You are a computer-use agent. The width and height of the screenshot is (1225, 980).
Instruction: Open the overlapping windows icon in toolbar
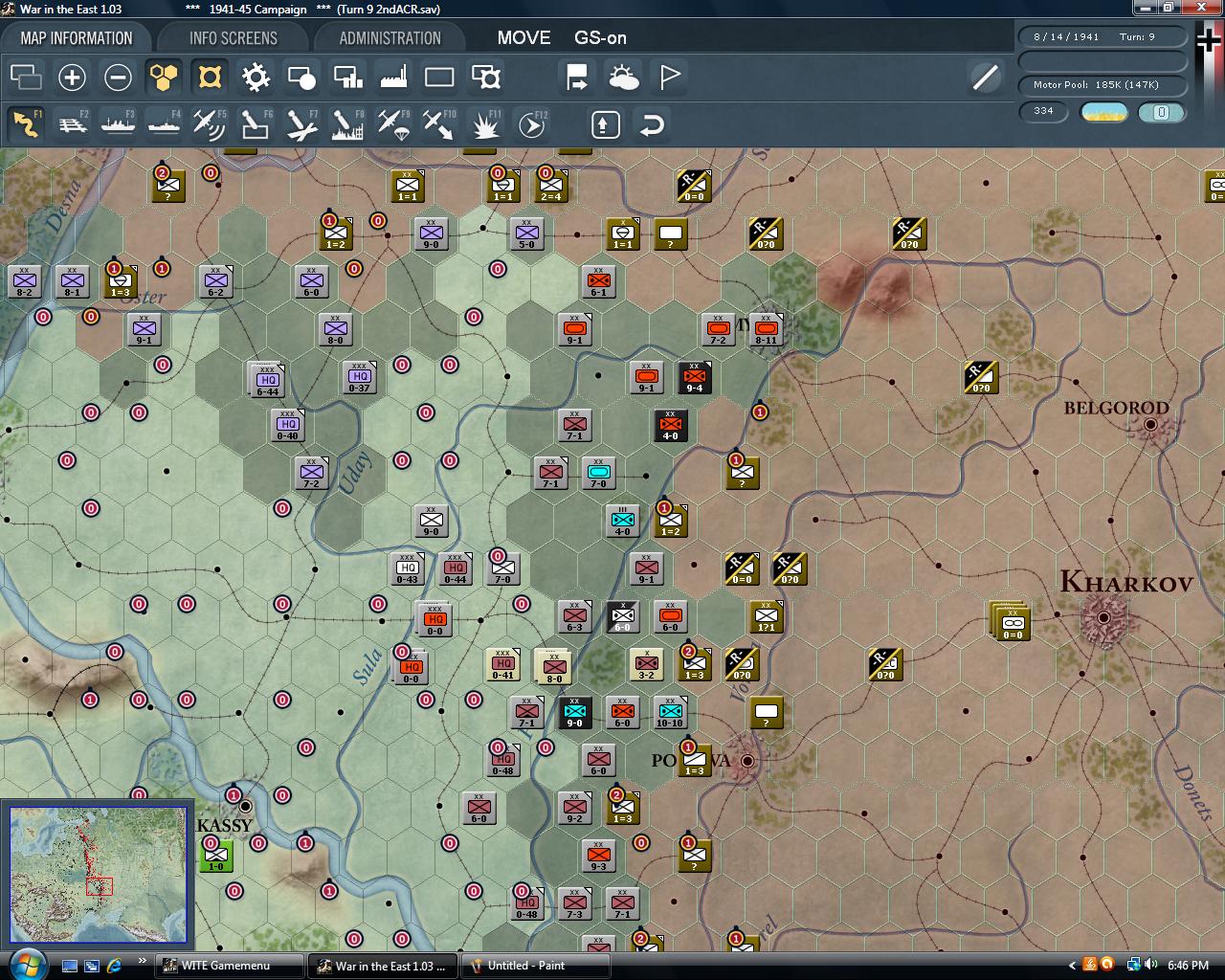[x=26, y=77]
